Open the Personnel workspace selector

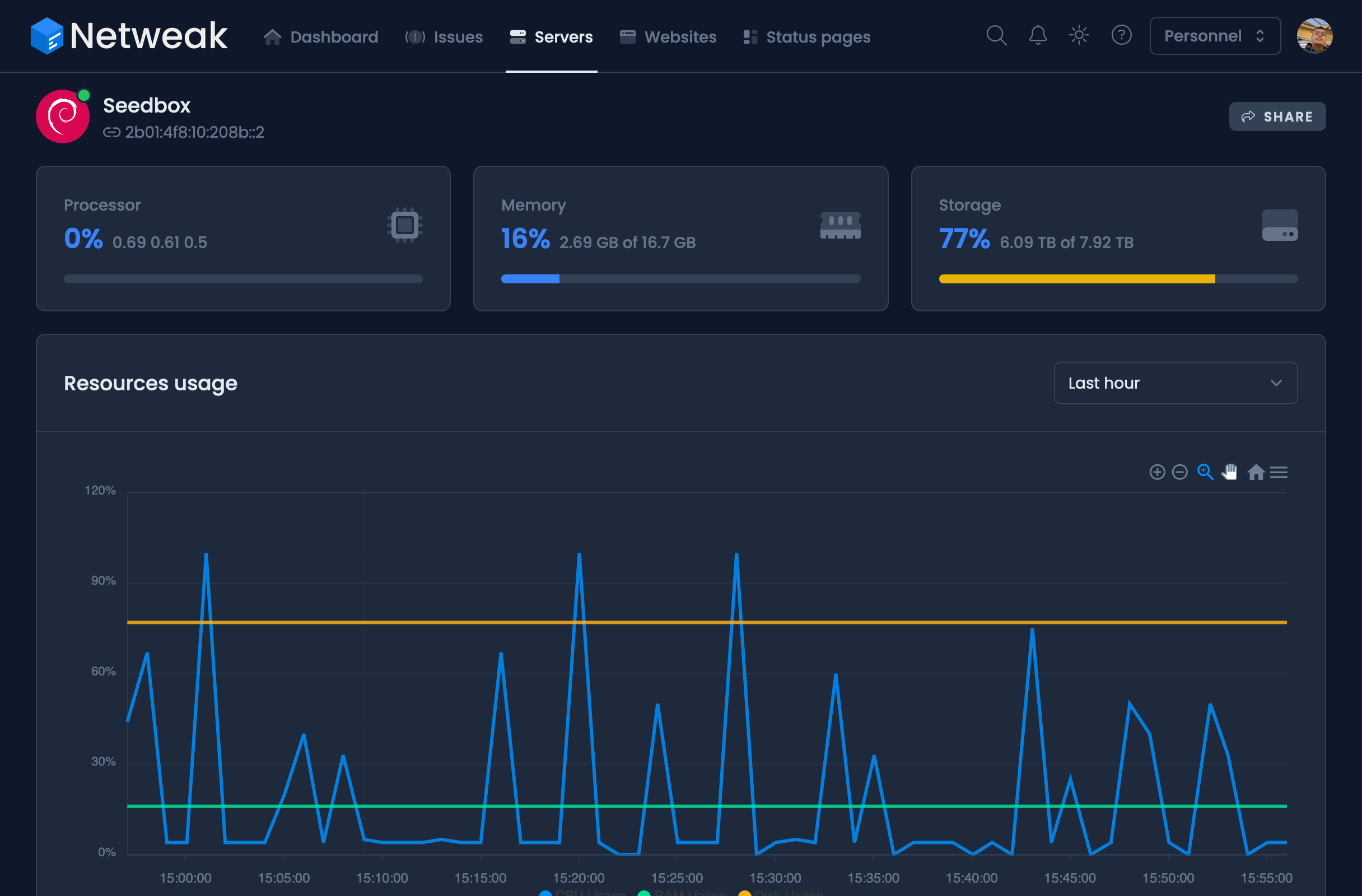[1214, 35]
